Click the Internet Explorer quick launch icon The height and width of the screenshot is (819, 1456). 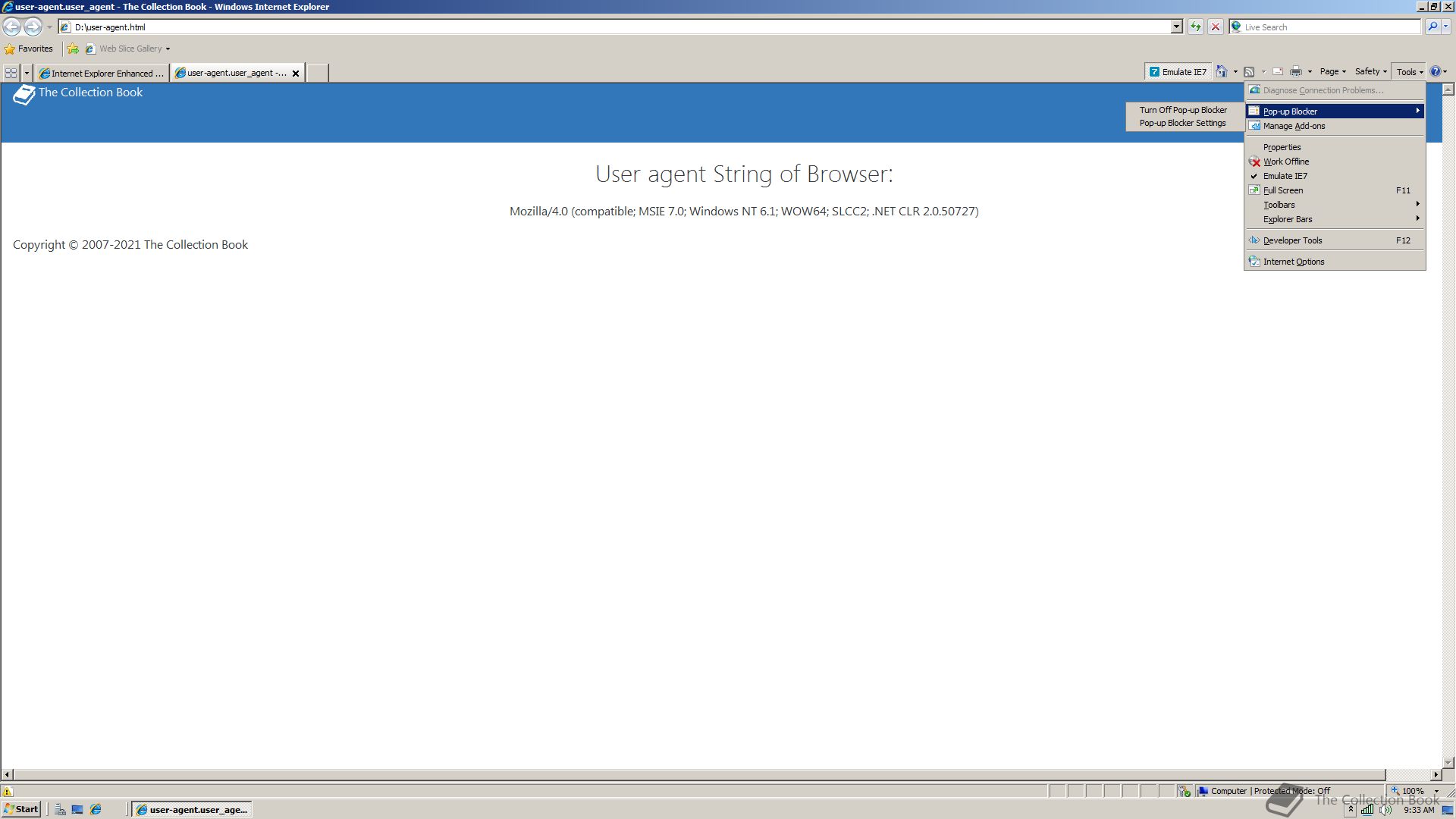point(96,809)
